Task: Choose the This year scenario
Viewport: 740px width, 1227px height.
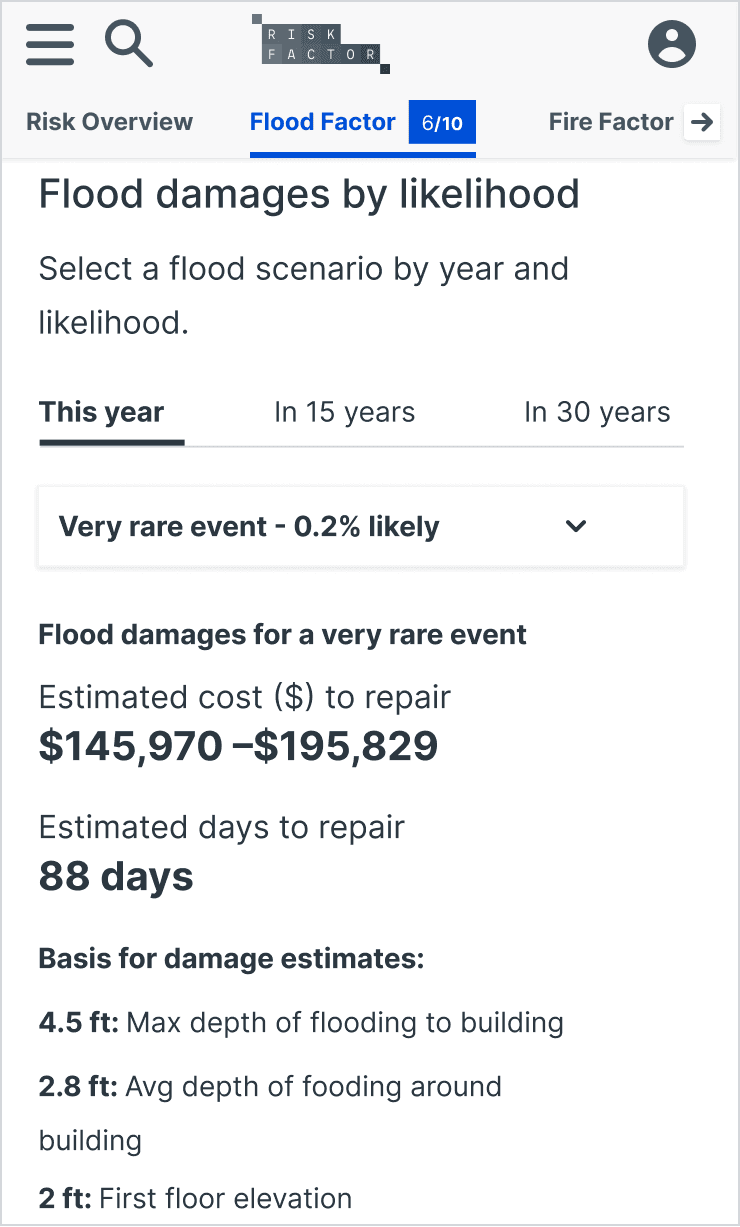Action: tap(102, 412)
